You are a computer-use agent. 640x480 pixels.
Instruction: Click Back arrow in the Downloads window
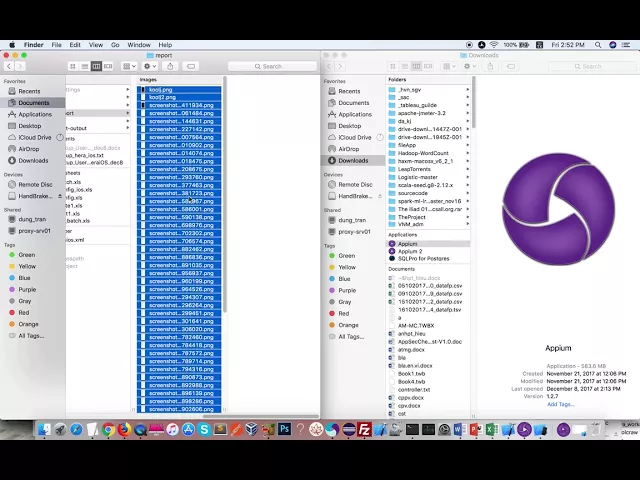[329, 66]
